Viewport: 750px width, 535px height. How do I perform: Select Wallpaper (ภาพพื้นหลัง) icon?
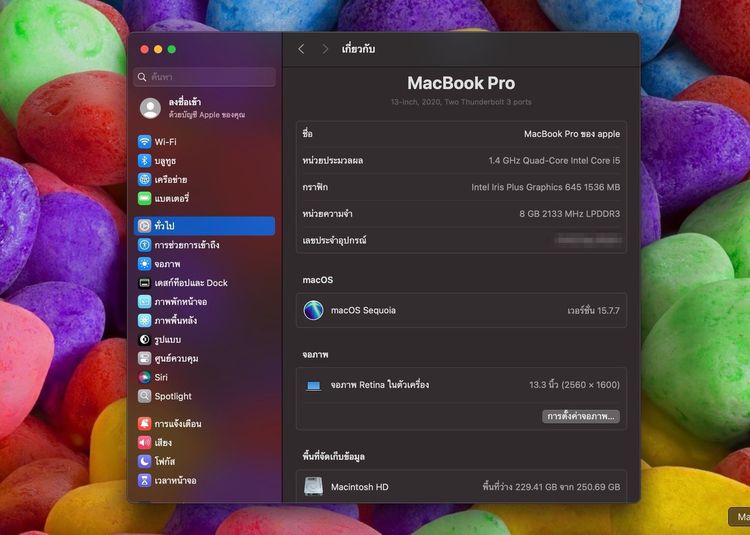(144, 320)
